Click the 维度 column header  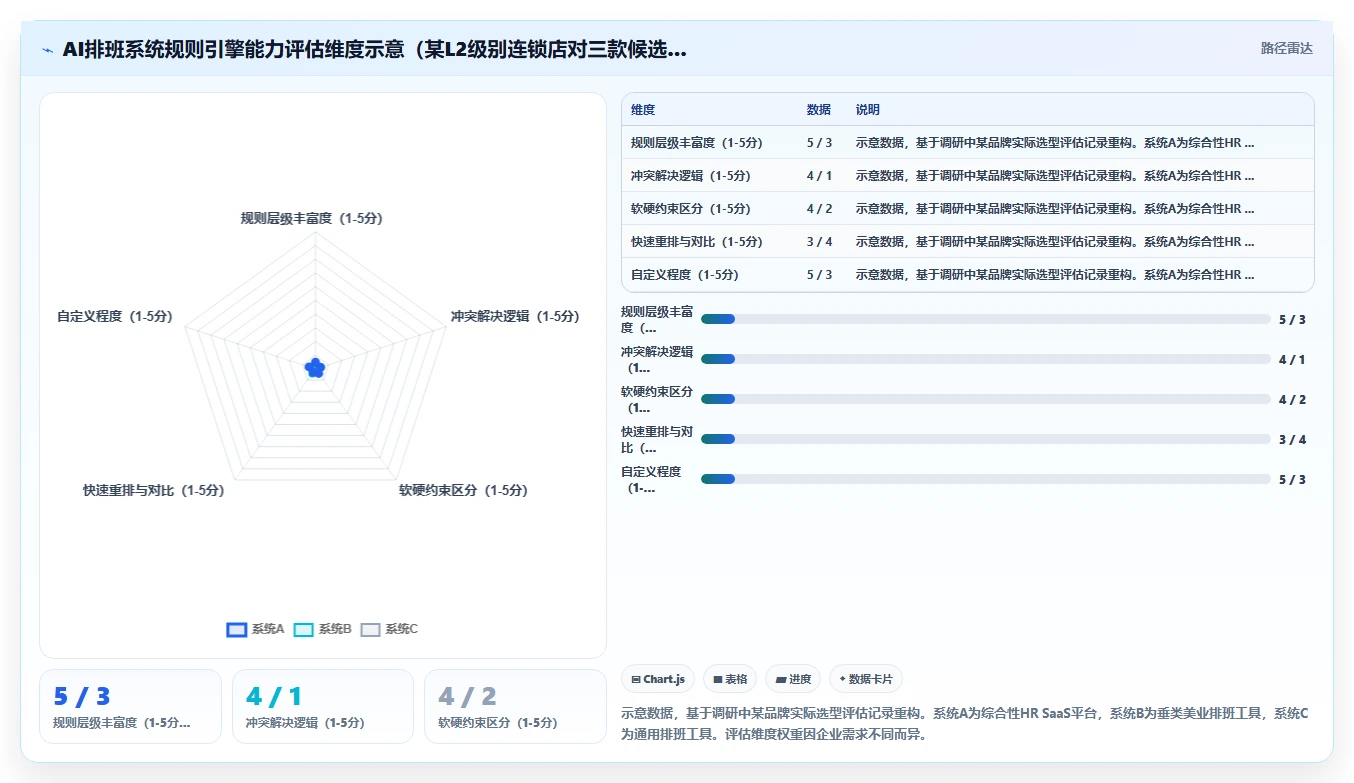[x=643, y=109]
